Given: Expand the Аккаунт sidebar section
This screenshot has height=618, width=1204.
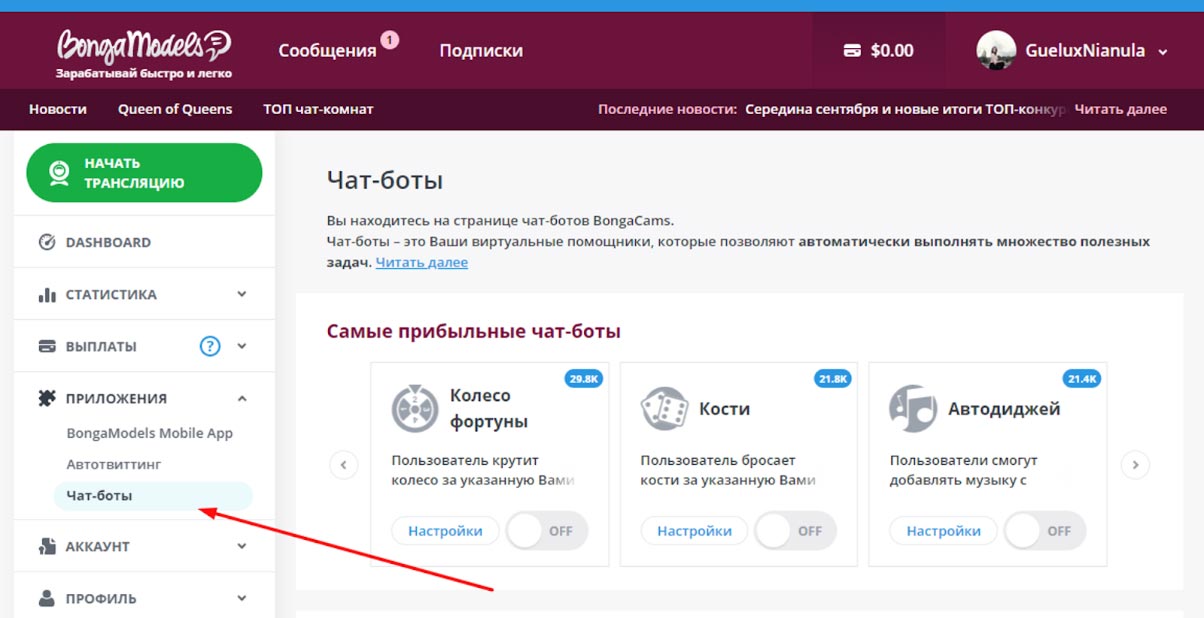Looking at the screenshot, I should (x=242, y=546).
